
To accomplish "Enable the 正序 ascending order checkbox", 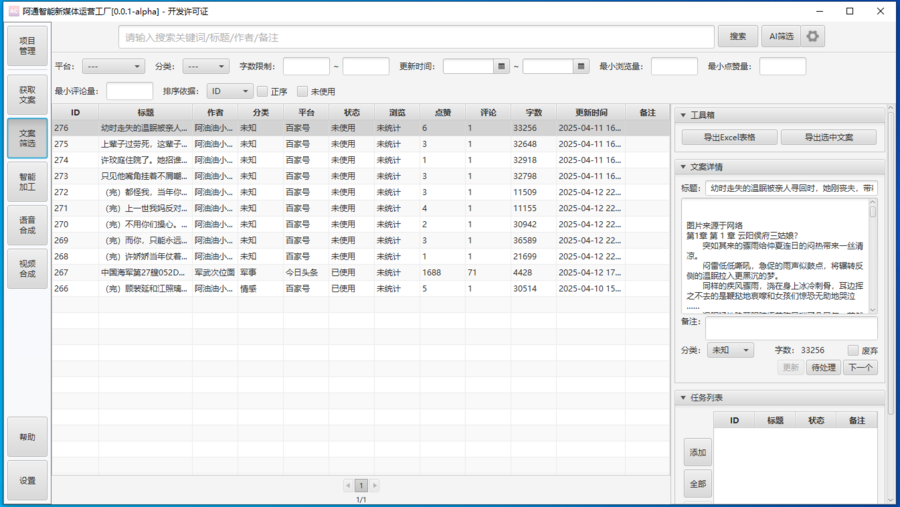I will (x=262, y=91).
